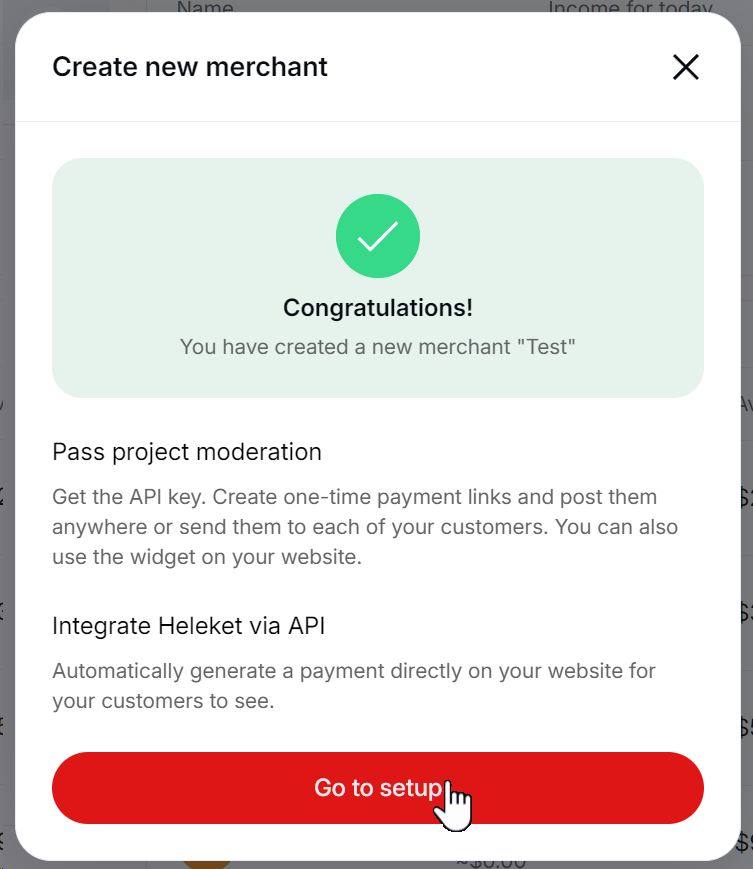
Task: Select the 'Pass project moderation' heading
Action: pyautogui.click(x=187, y=452)
